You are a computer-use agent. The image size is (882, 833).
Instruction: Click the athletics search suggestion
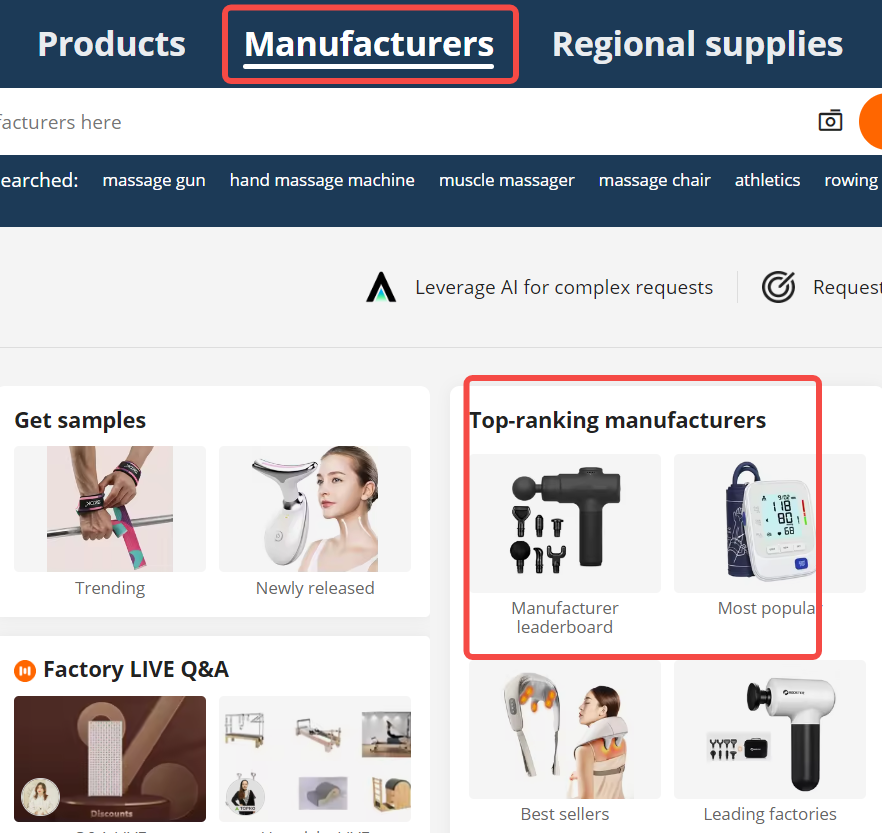767,181
